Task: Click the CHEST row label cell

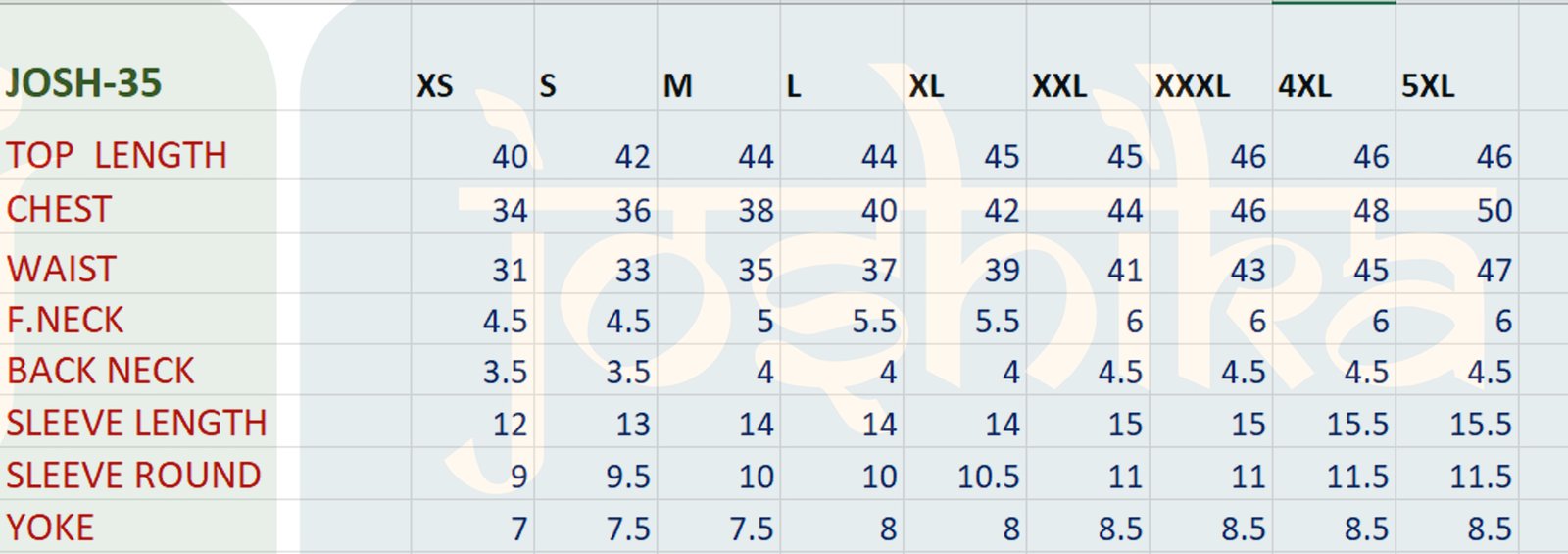Action: pyautogui.click(x=60, y=209)
